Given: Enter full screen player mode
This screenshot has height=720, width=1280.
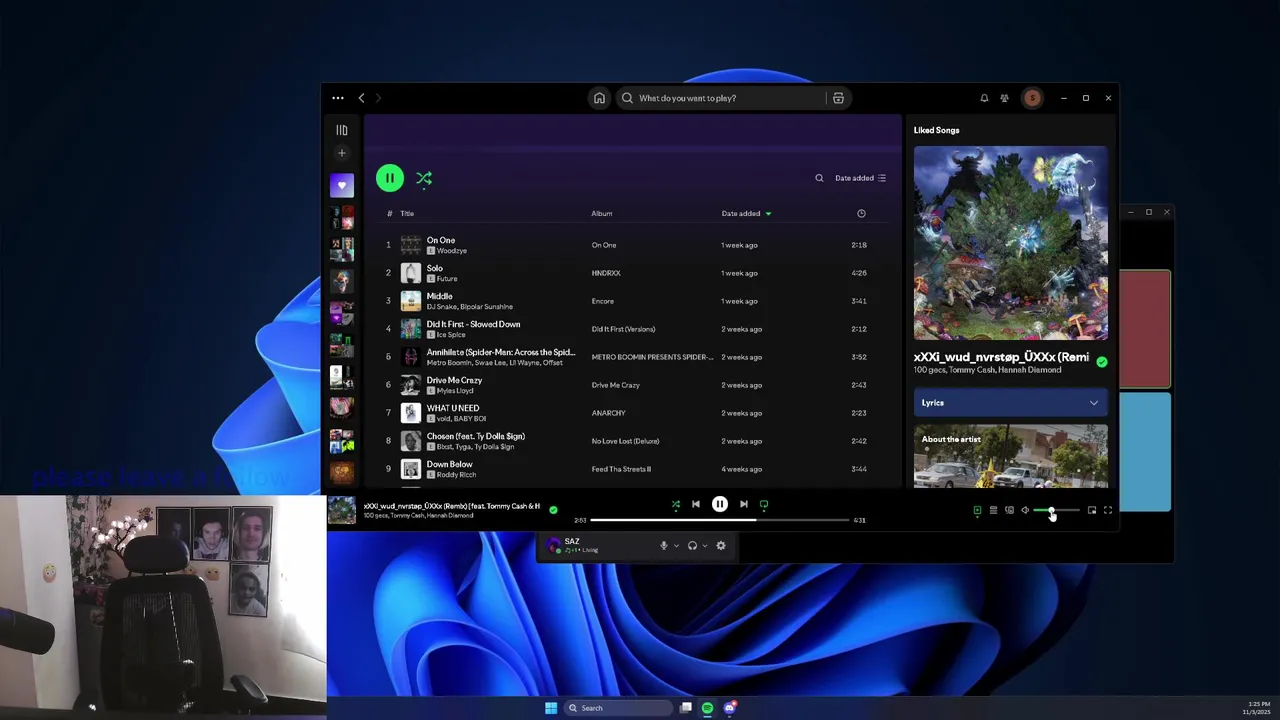Looking at the screenshot, I should [x=1108, y=511].
